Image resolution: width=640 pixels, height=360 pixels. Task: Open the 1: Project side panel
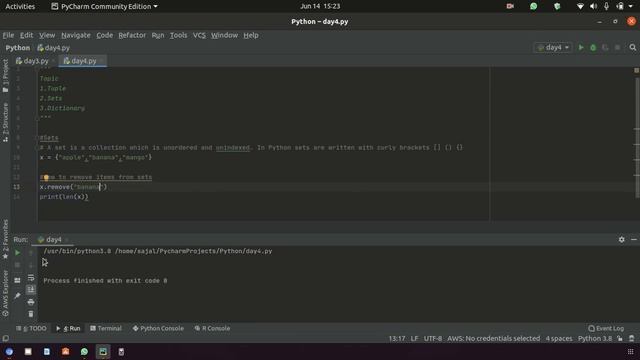tap(5, 76)
